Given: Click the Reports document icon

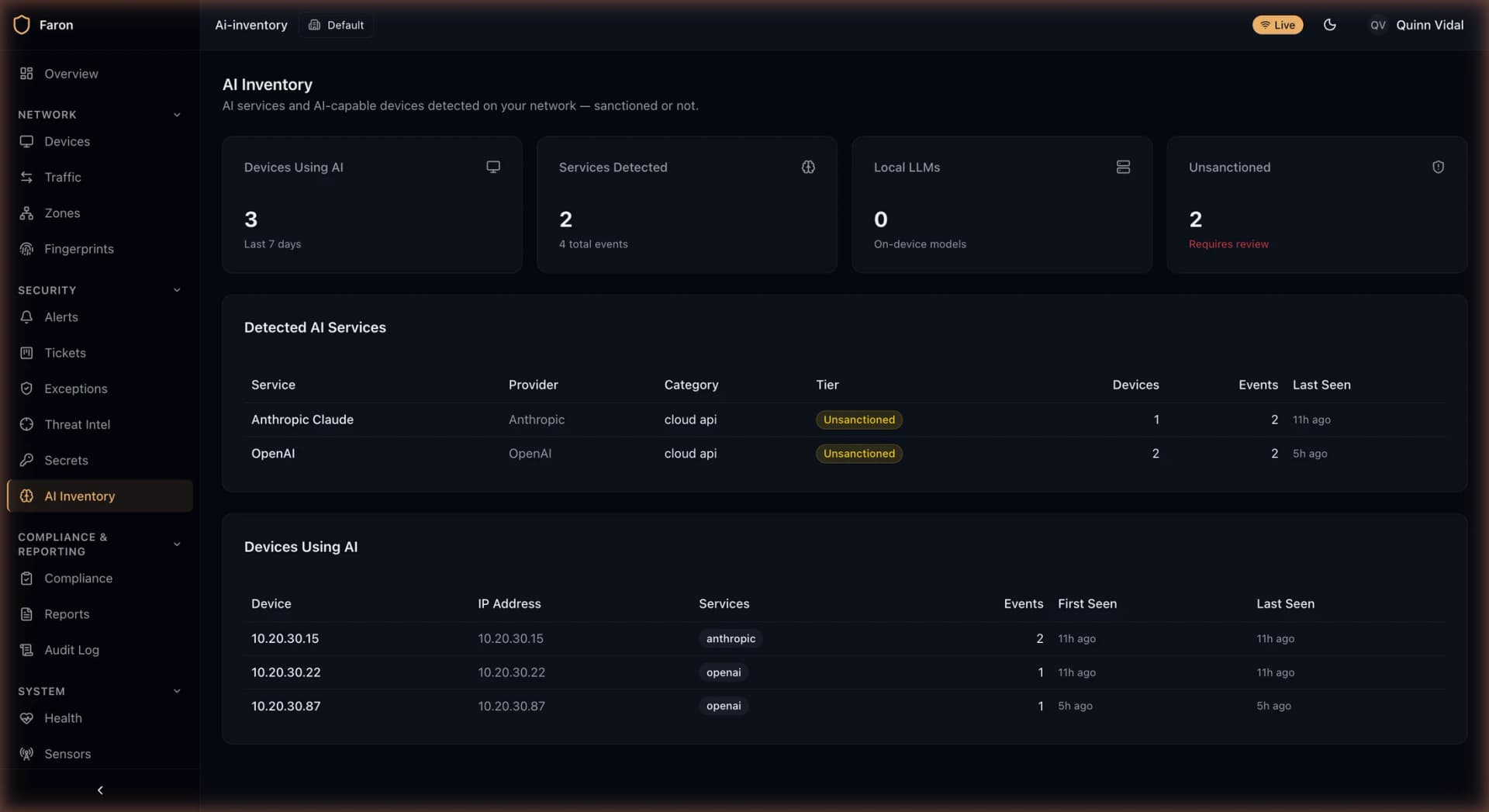Looking at the screenshot, I should coord(26,613).
